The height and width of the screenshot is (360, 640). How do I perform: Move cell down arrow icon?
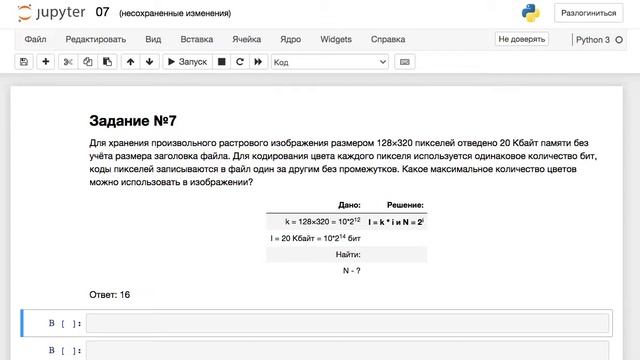(x=149, y=62)
